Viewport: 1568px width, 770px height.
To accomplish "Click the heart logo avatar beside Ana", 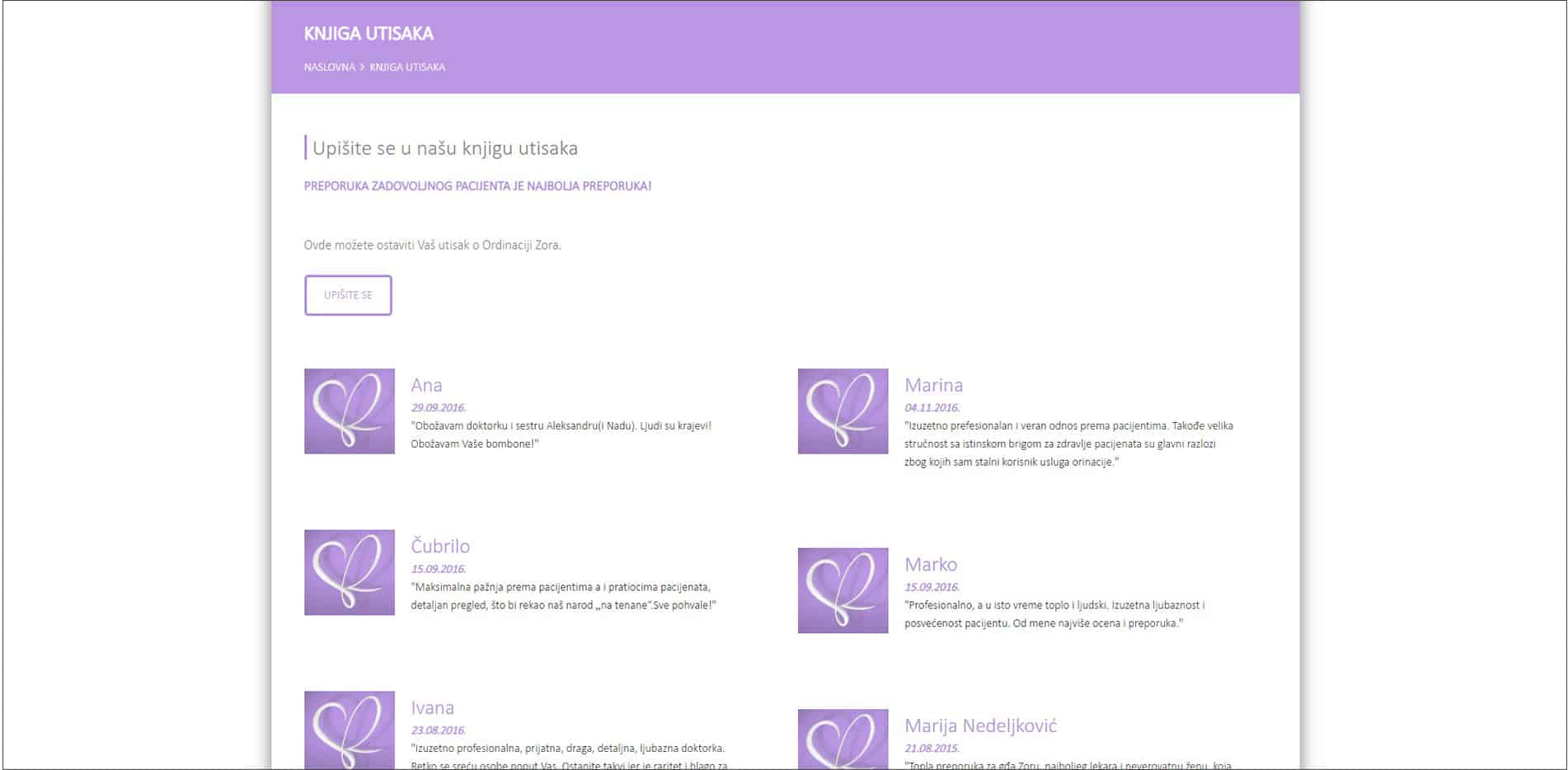I will click(349, 411).
